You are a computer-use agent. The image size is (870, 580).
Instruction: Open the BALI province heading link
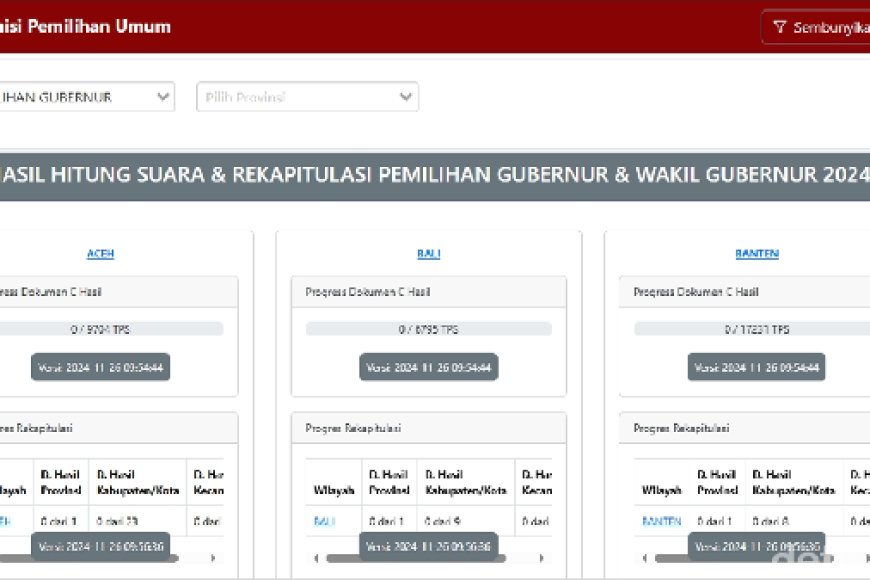pyautogui.click(x=429, y=254)
